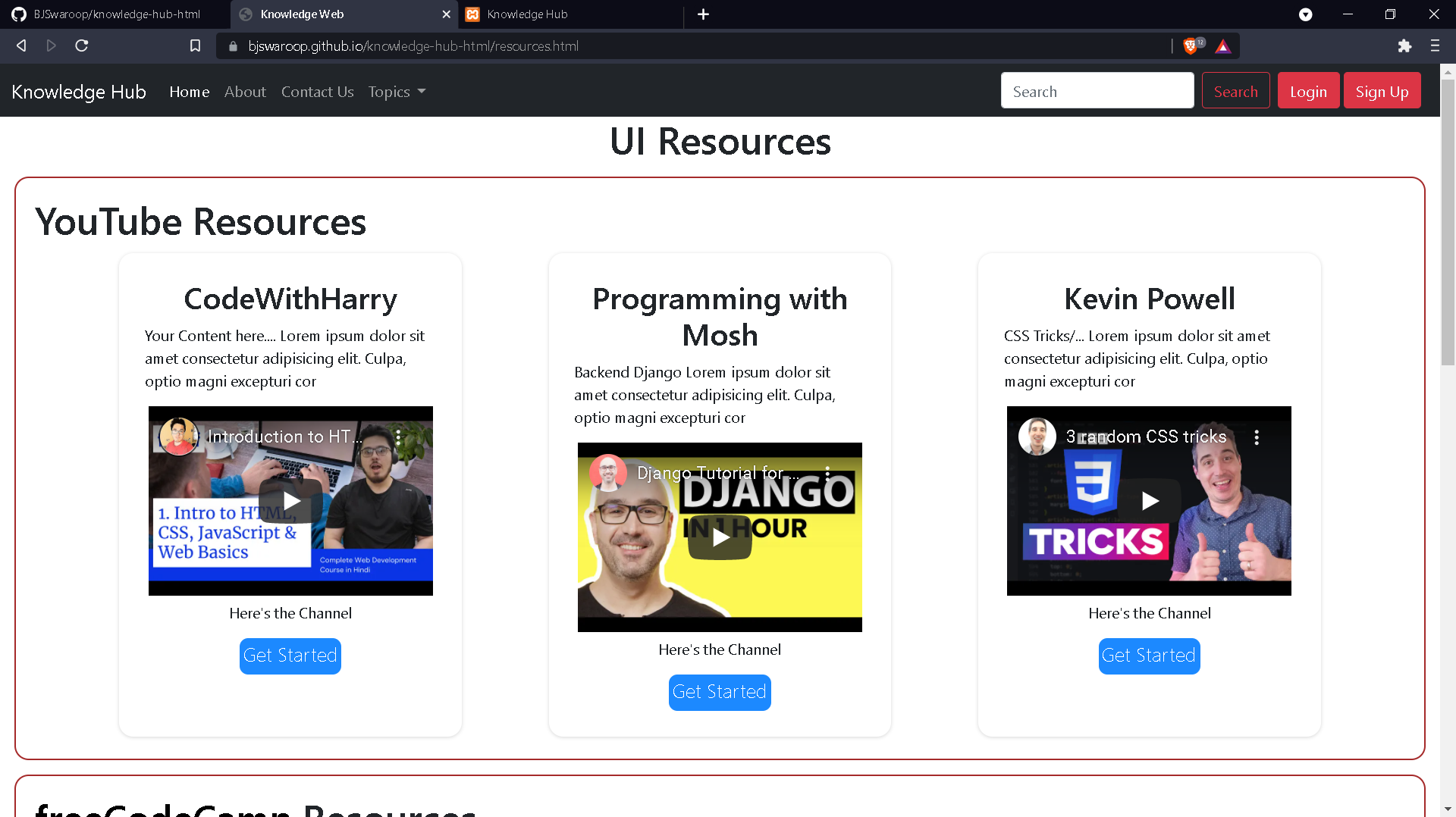Click the scrollbar down arrow
This screenshot has height=817, width=1456.
[1448, 809]
